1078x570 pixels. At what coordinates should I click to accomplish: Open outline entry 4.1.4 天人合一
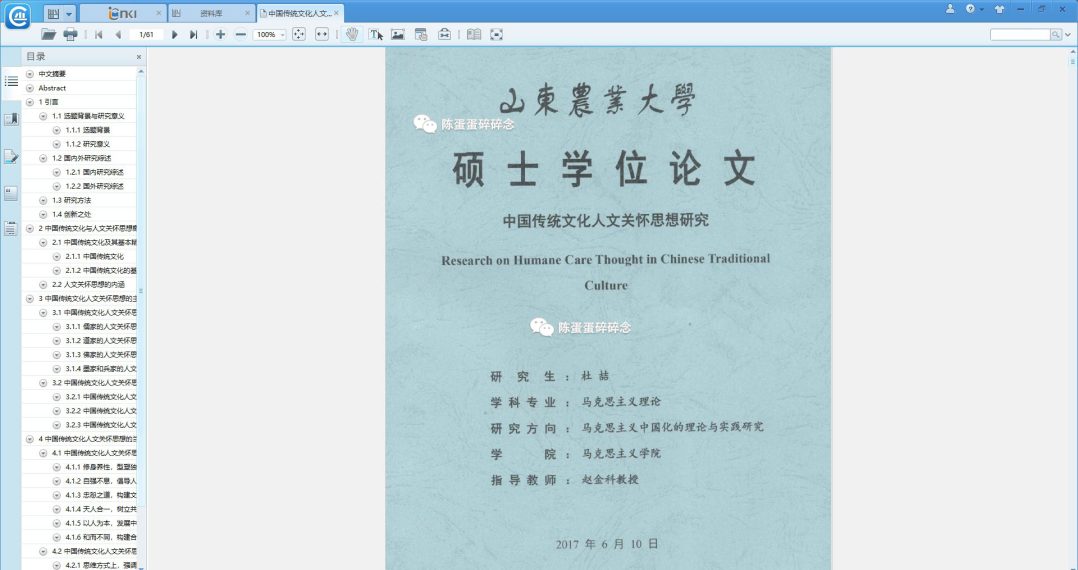pyautogui.click(x=101, y=509)
